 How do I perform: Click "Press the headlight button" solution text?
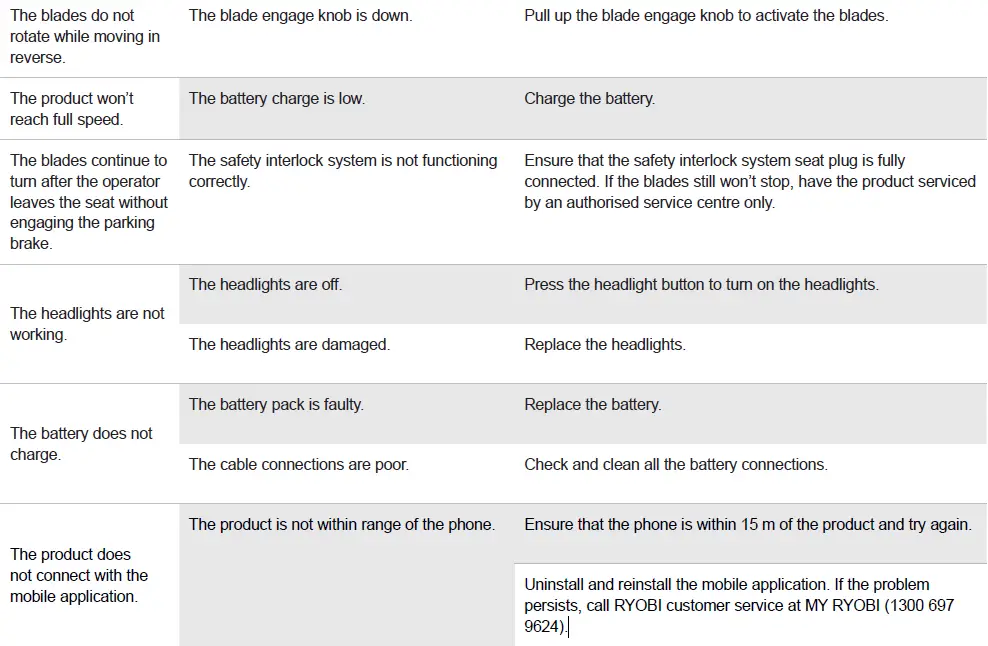tap(701, 285)
